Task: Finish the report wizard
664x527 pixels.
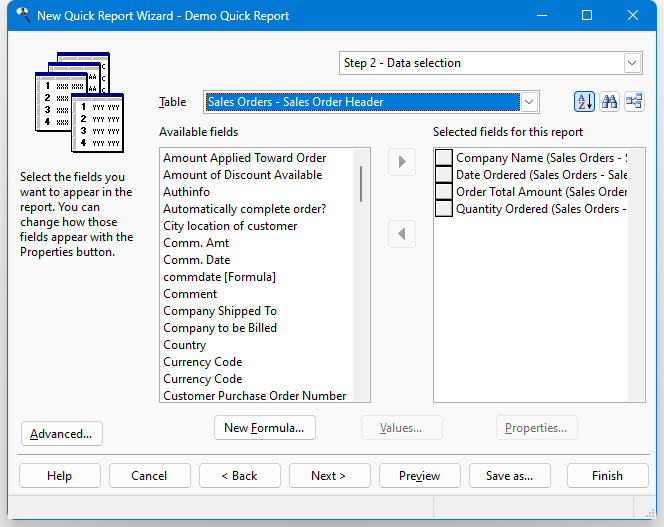Action: pyautogui.click(x=608, y=476)
